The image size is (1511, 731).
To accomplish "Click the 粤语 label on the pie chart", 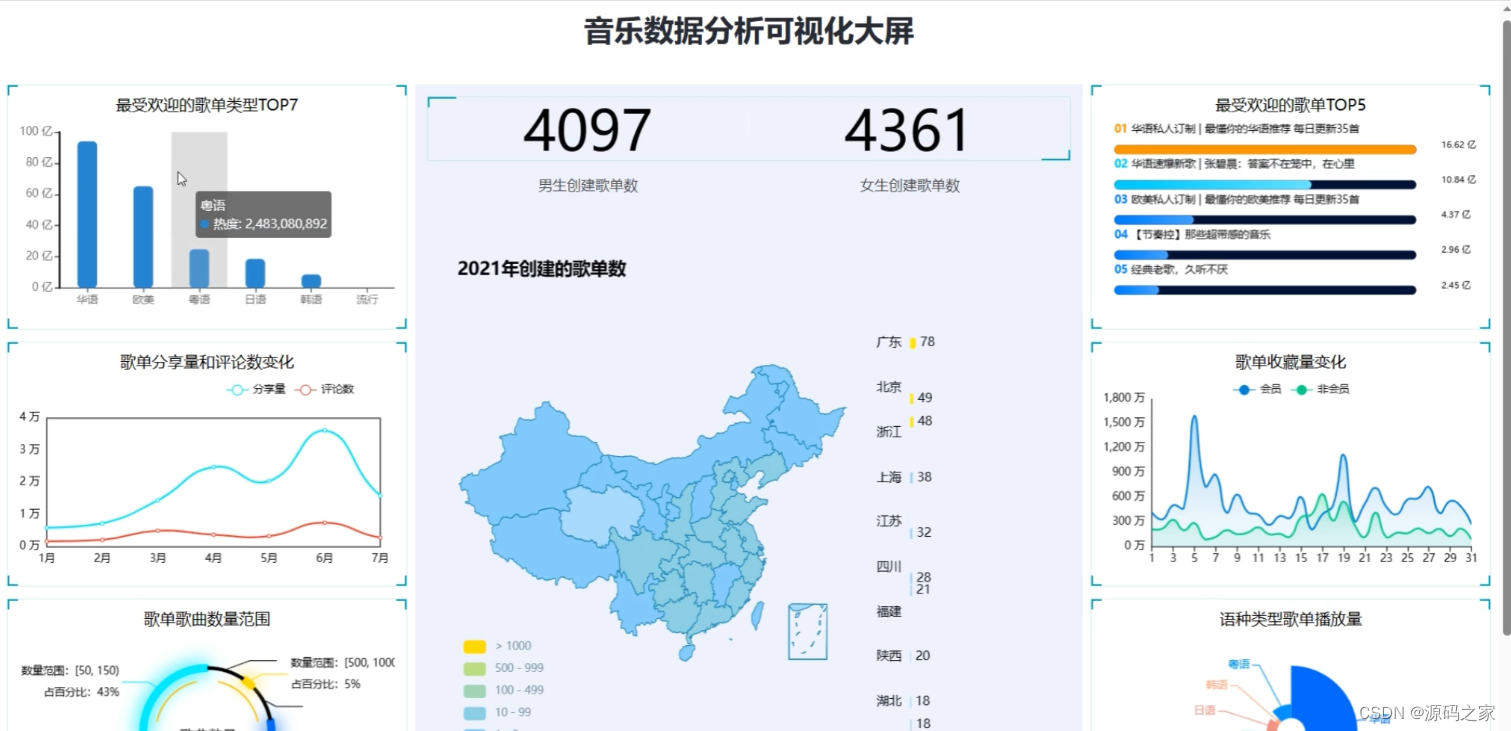I will point(1238,662).
